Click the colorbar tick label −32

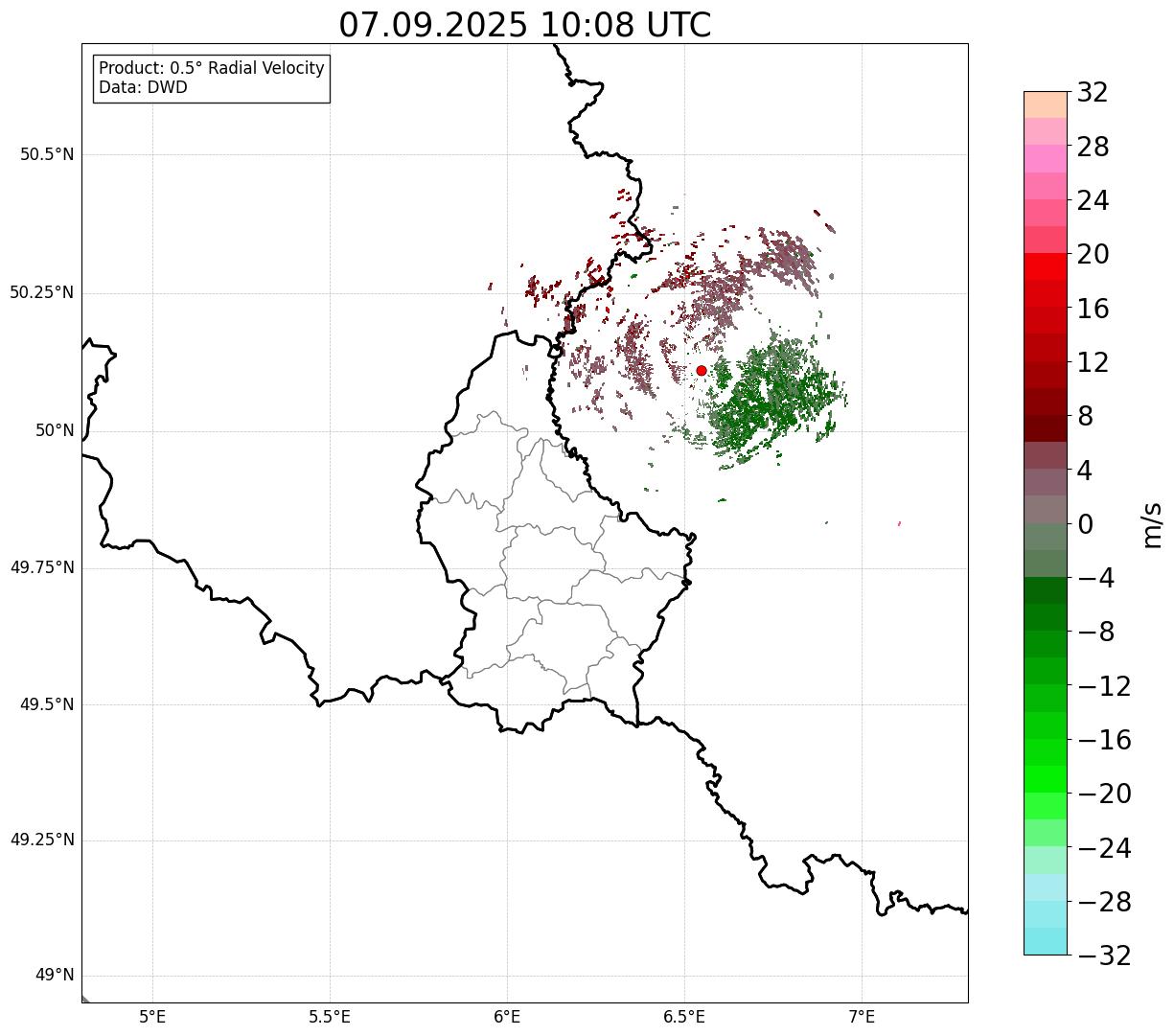click(1104, 955)
